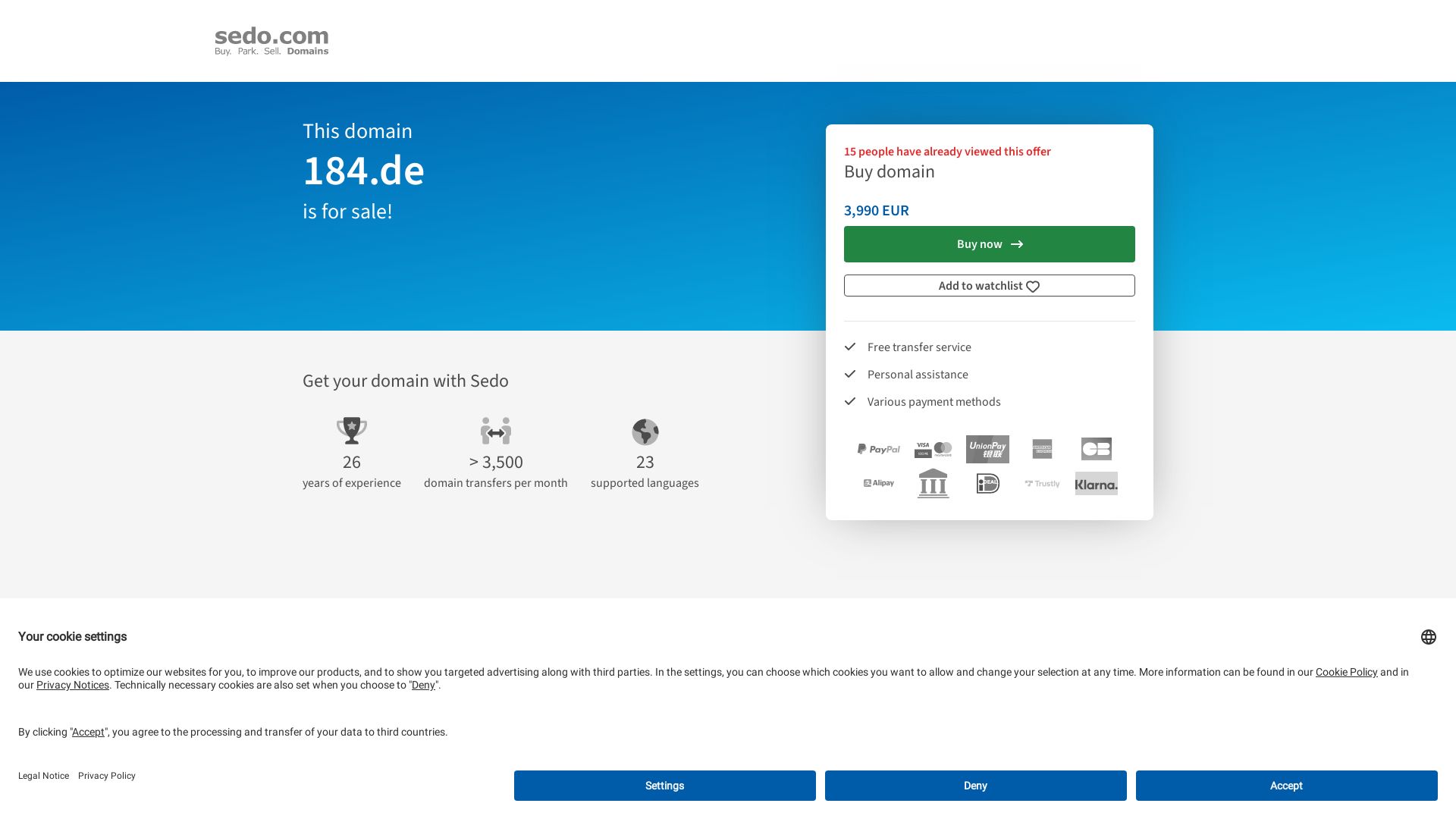Click the Klarna payment icon
The width and height of the screenshot is (1456, 819).
[x=1097, y=483]
